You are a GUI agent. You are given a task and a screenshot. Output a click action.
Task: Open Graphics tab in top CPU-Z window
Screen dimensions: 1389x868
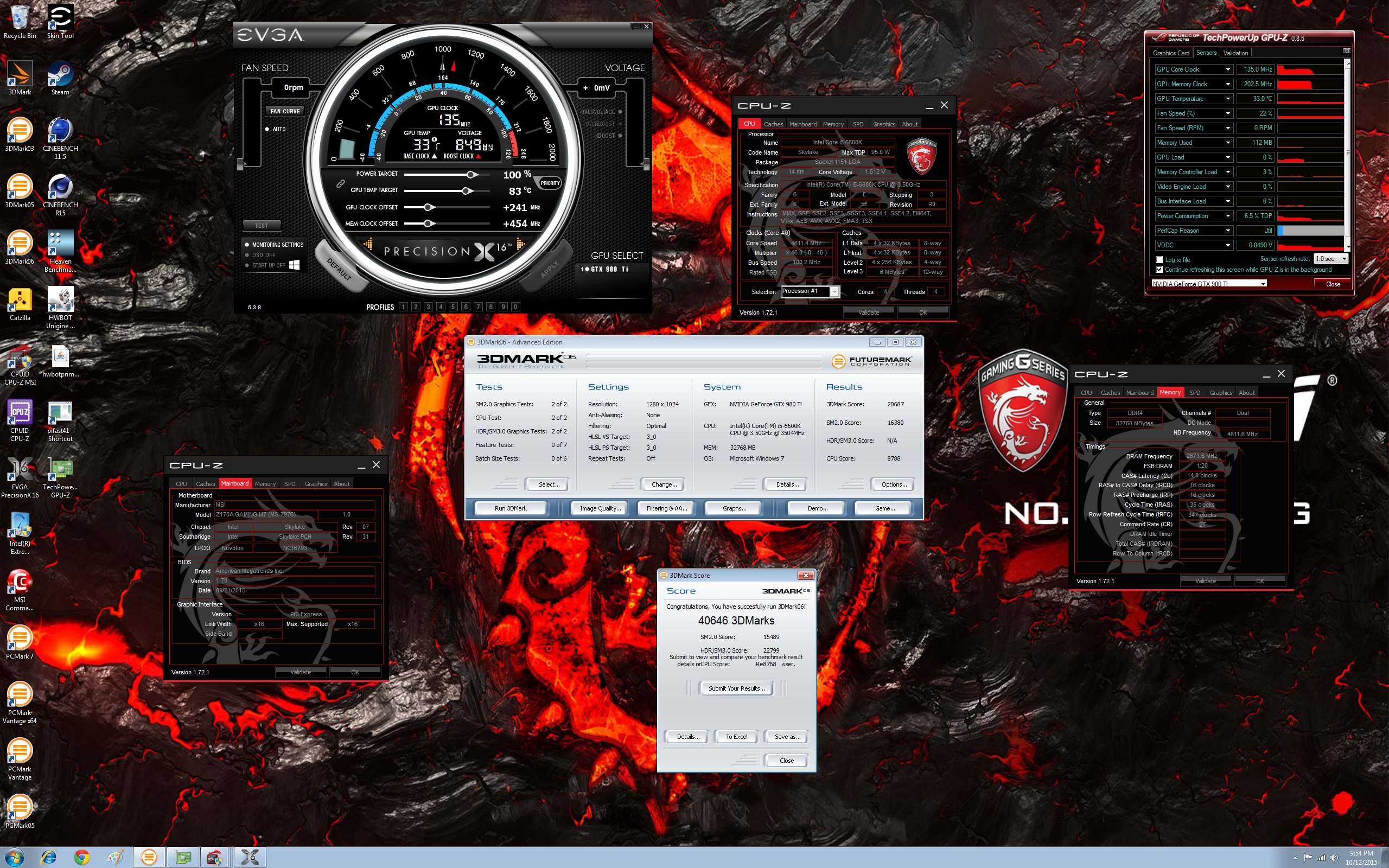883,124
